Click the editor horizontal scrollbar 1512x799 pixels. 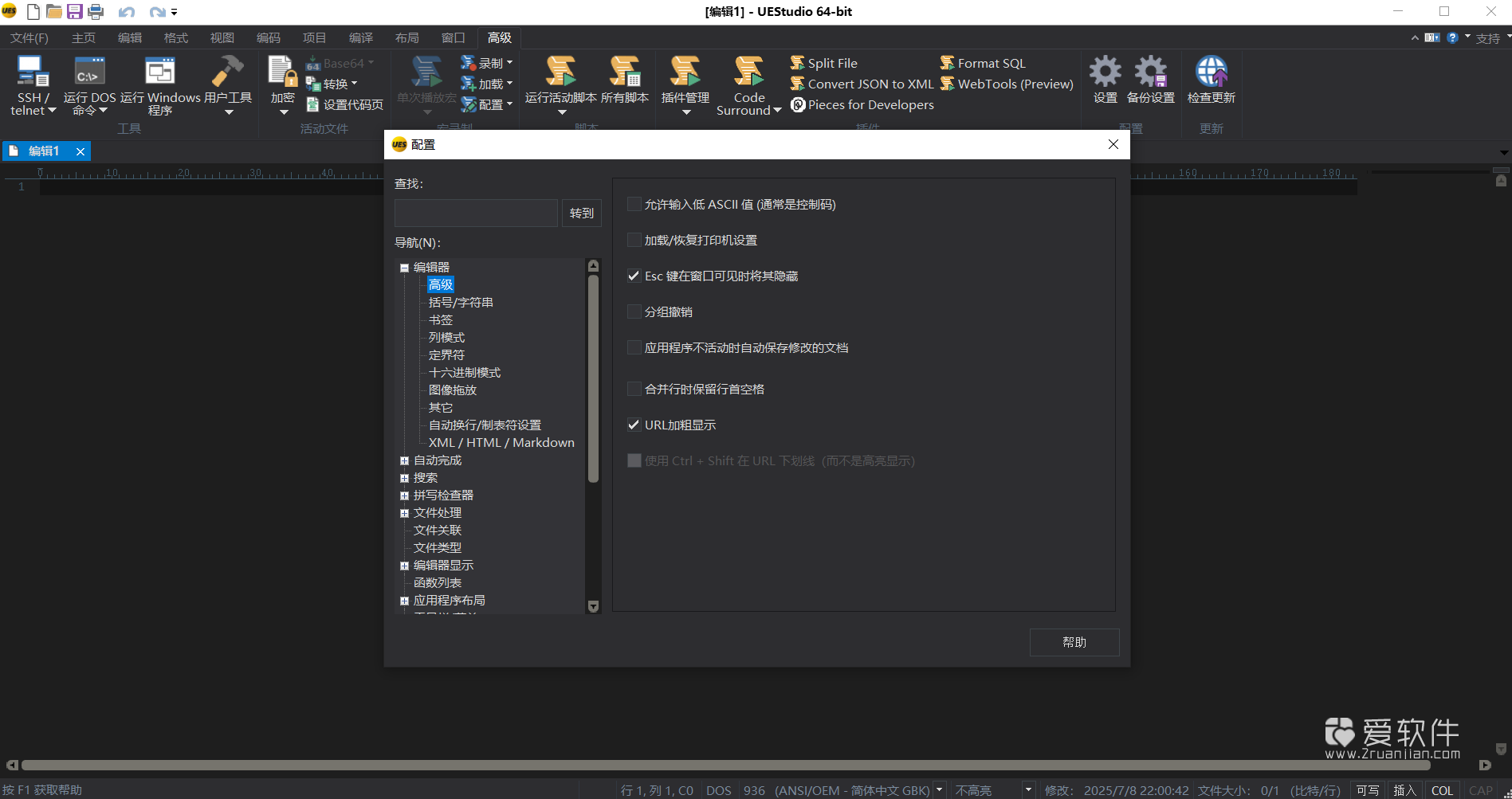point(725,765)
